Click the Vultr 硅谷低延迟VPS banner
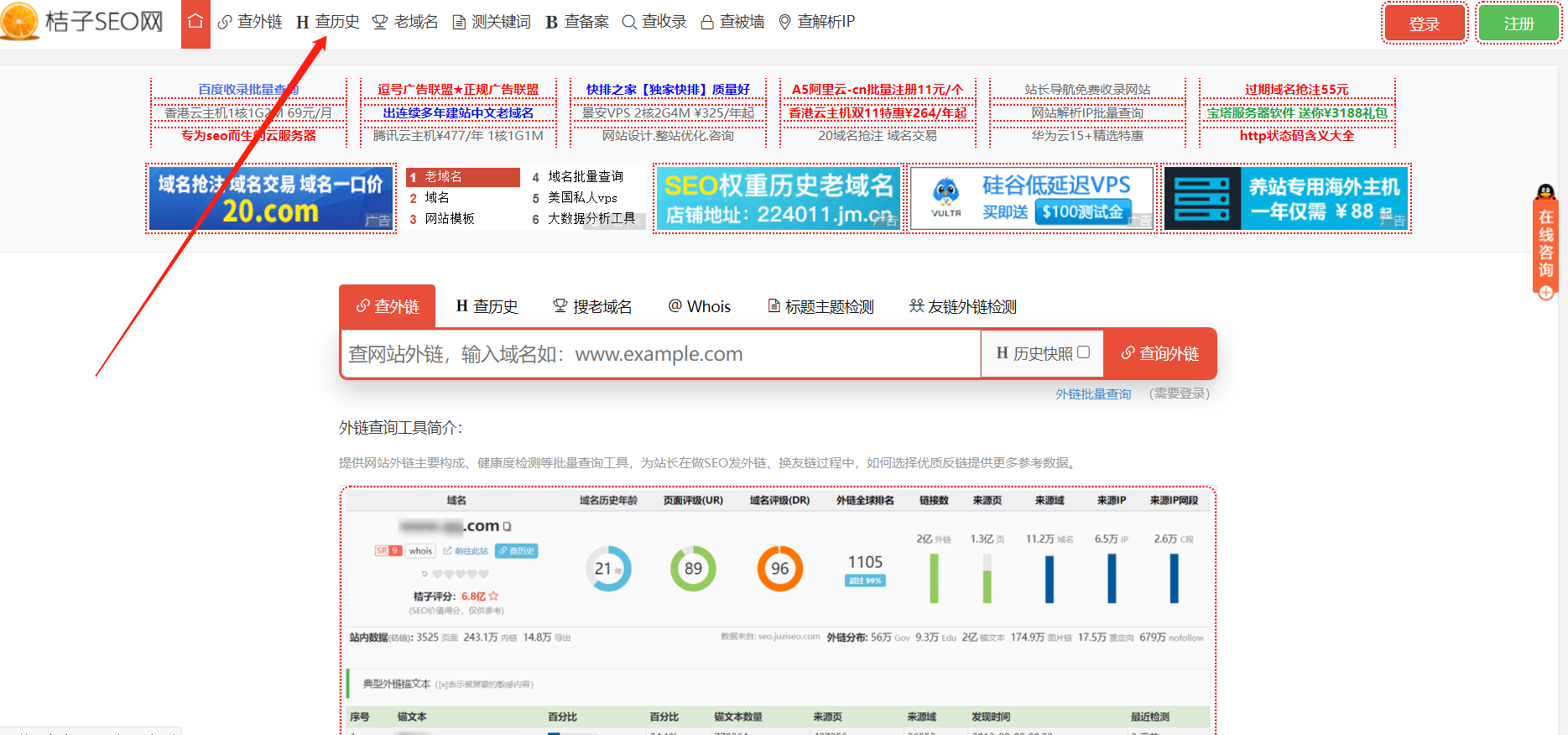This screenshot has height=735, width=1568. click(1032, 198)
